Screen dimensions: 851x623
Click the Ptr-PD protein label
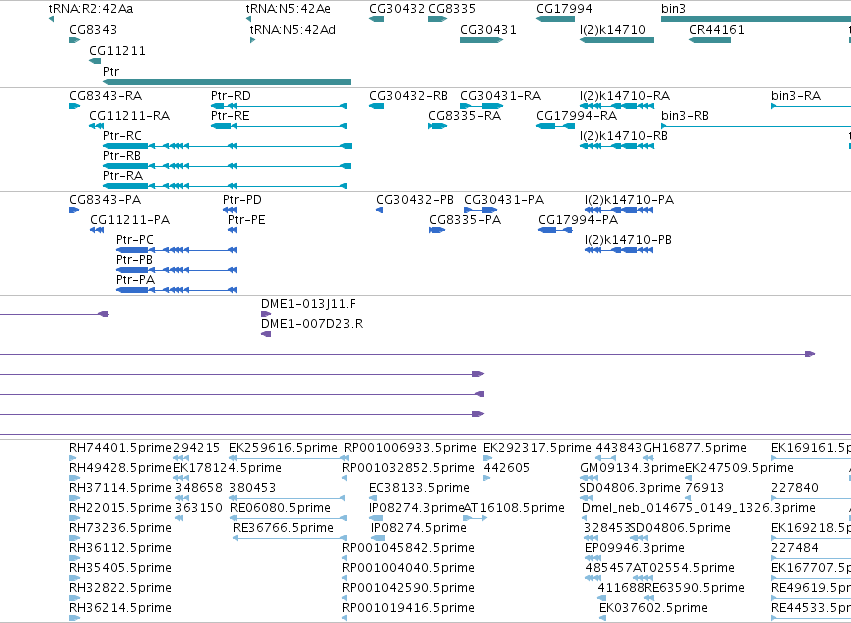click(x=242, y=200)
